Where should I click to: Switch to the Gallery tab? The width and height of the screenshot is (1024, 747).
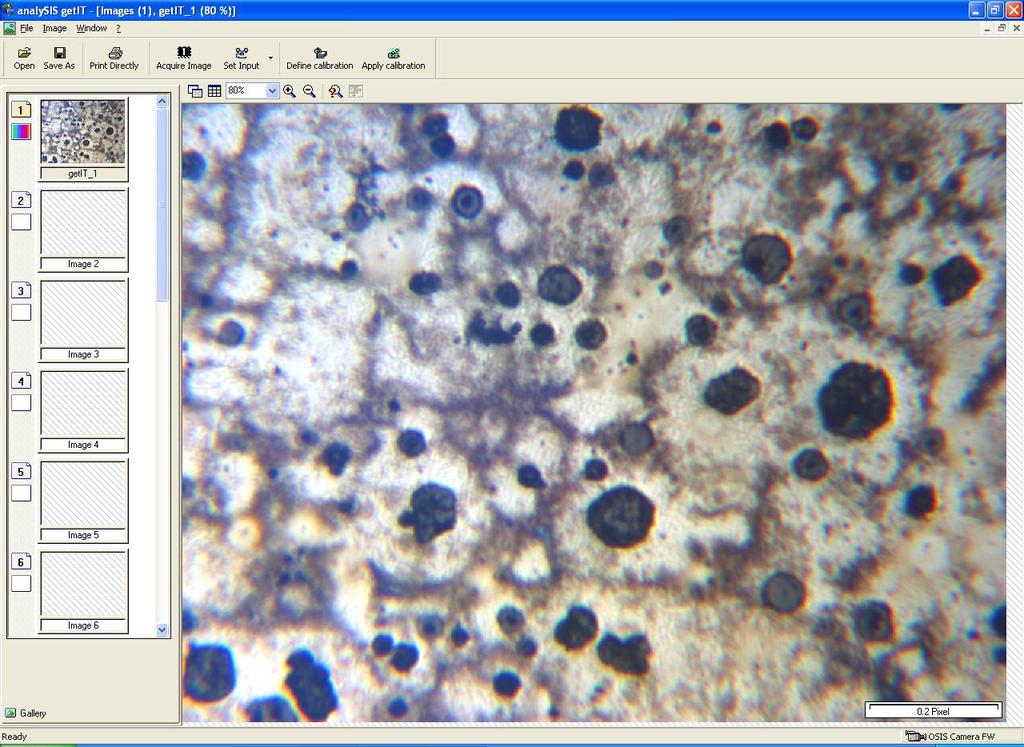click(x=26, y=713)
